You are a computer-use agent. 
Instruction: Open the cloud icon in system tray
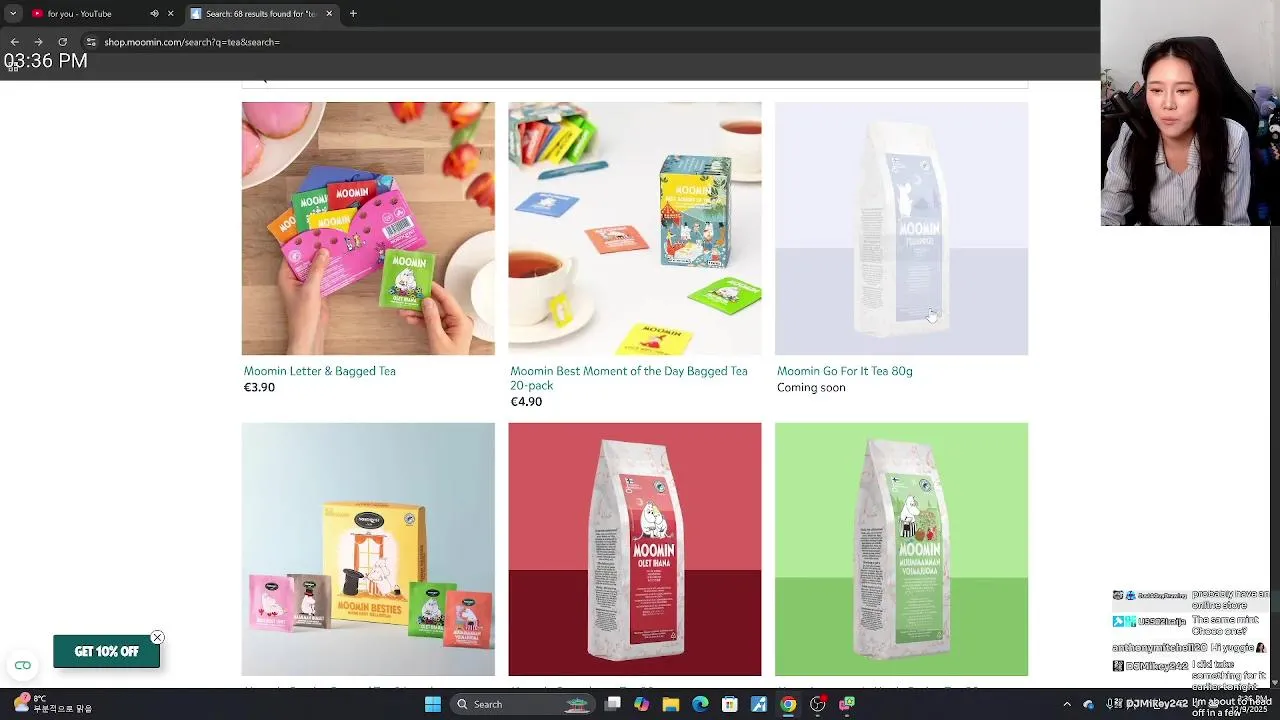pyautogui.click(x=1089, y=704)
